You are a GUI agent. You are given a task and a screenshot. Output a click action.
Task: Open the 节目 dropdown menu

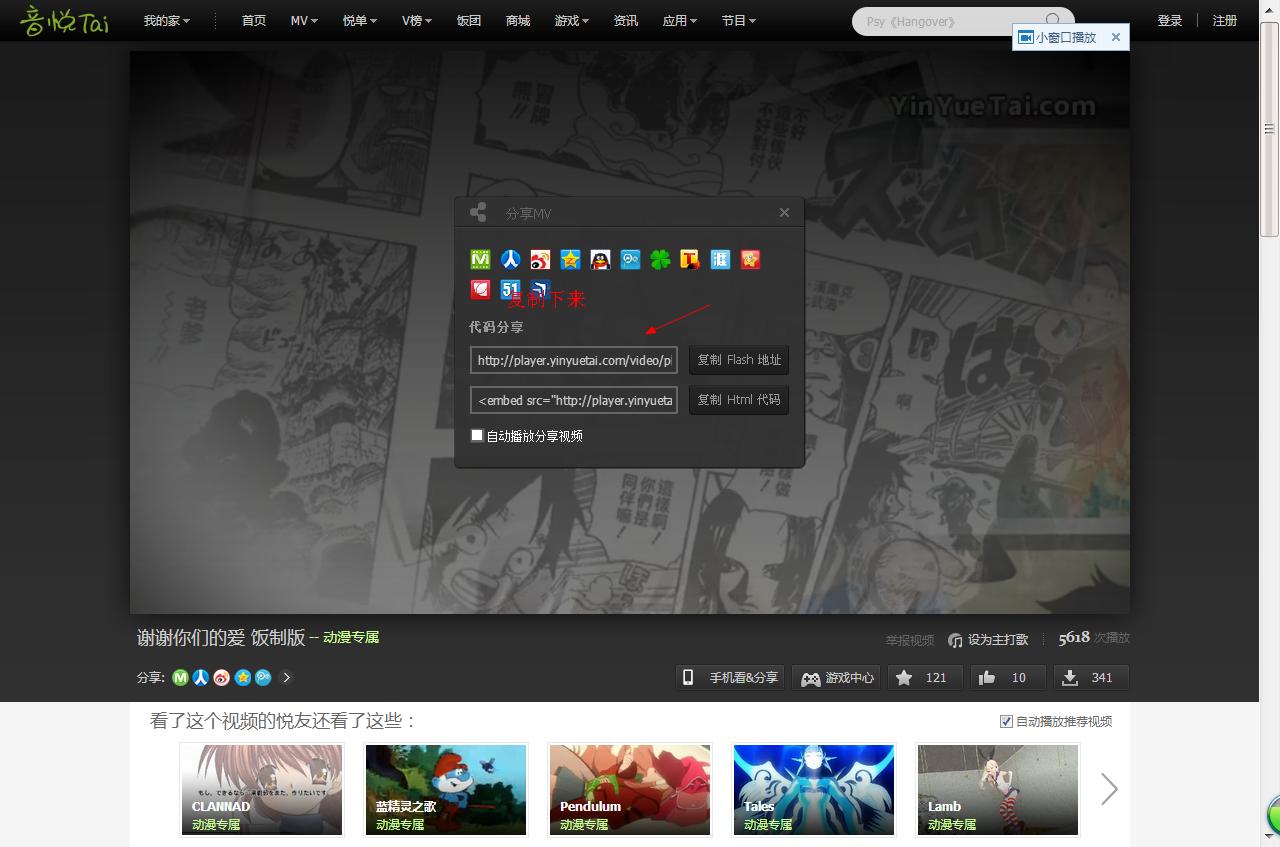click(739, 20)
